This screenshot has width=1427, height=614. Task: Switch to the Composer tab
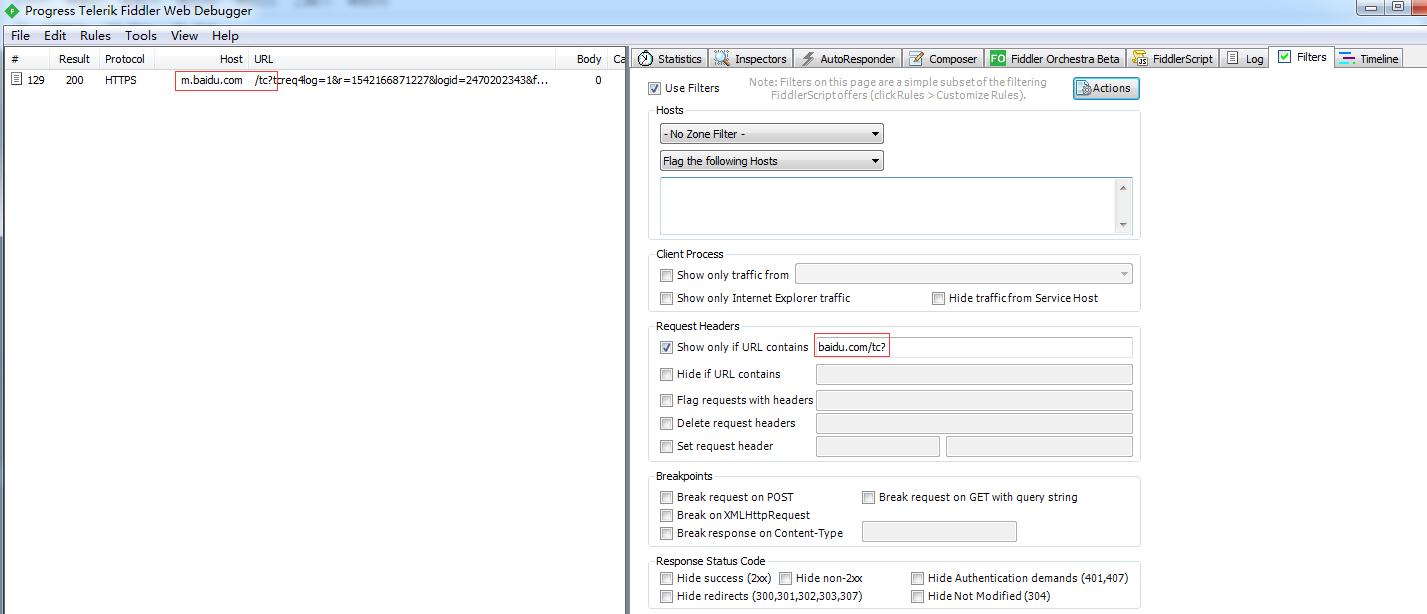coord(943,59)
